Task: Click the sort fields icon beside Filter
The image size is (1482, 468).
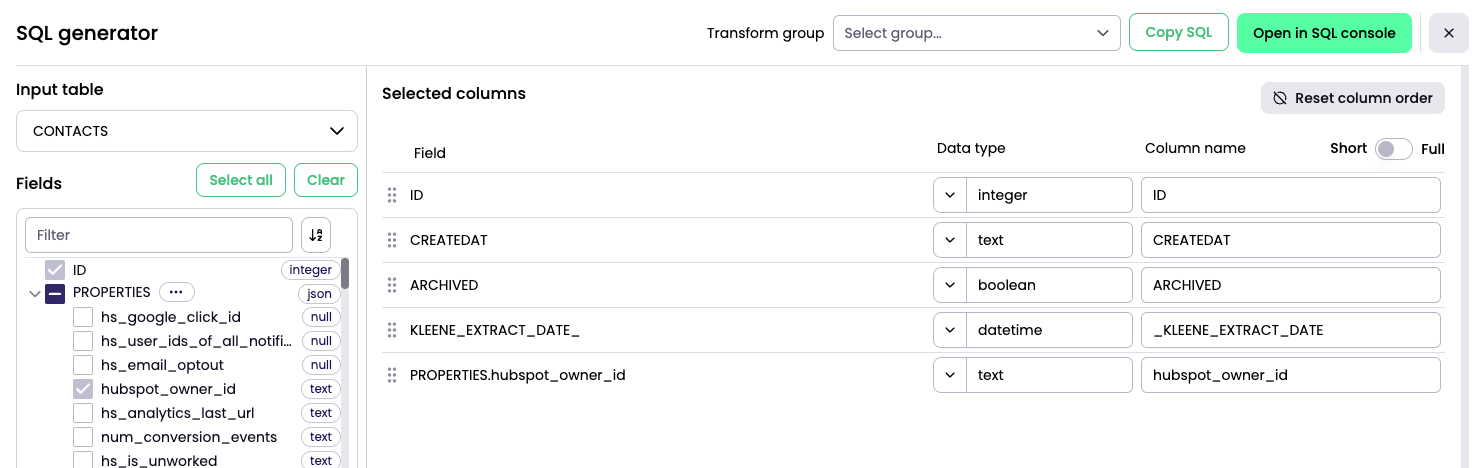Action: click(x=316, y=235)
